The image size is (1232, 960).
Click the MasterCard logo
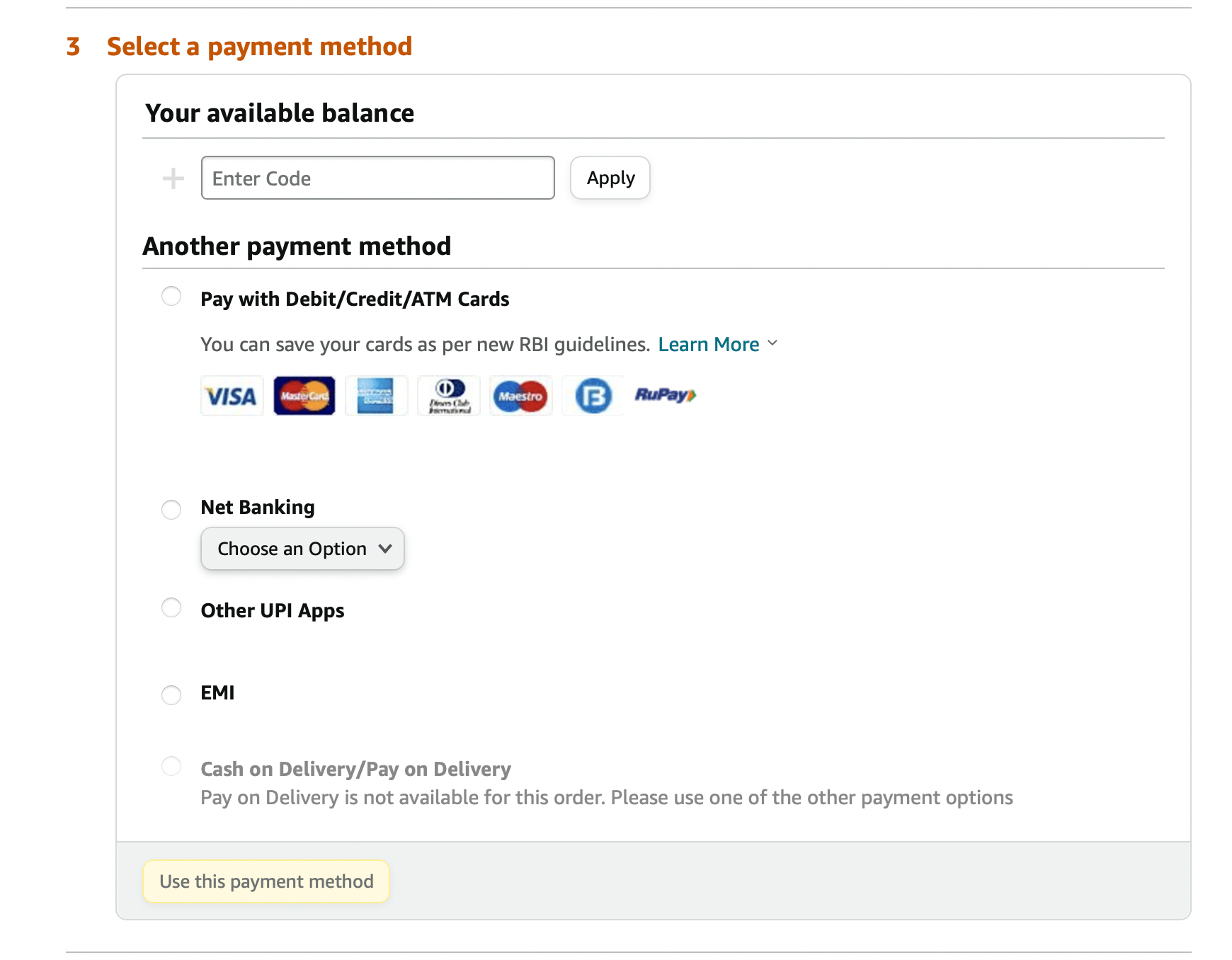point(304,396)
